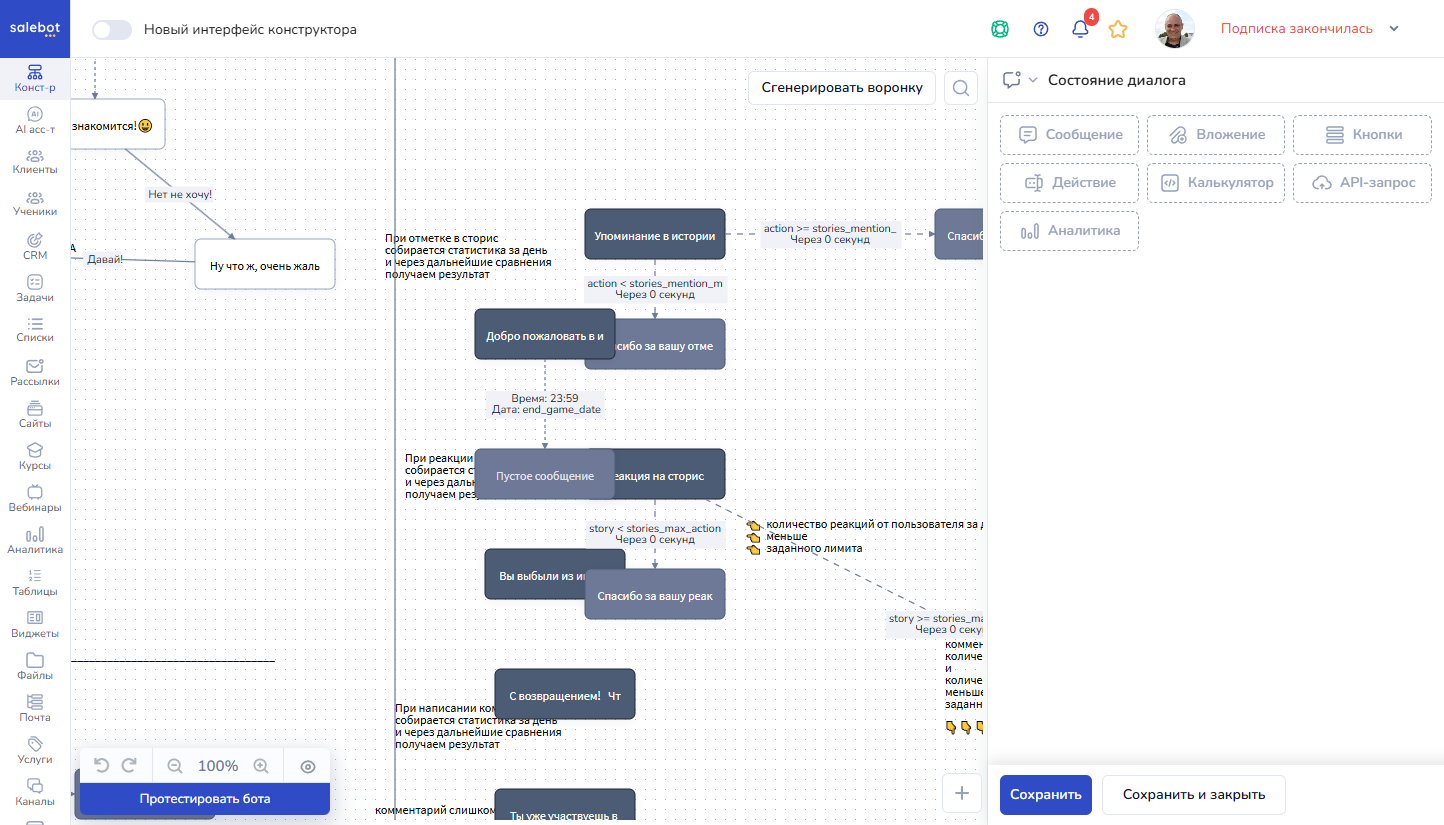
Task: Open the notifications bell icon
Action: [x=1080, y=29]
